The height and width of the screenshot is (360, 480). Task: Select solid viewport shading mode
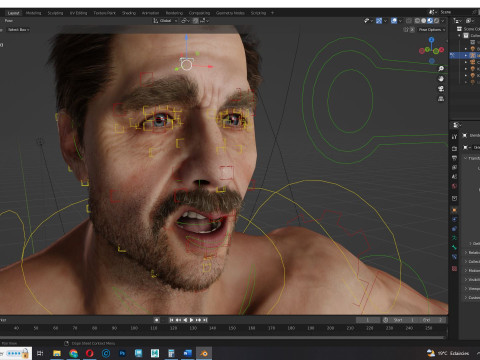[x=424, y=21]
